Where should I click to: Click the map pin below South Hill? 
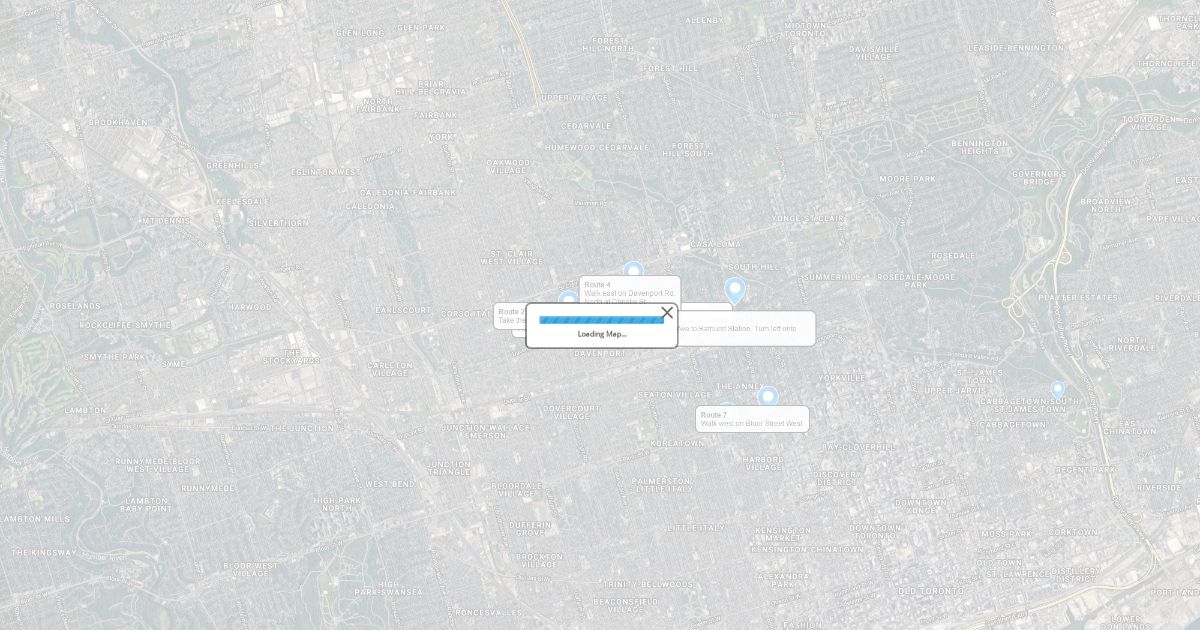point(735,290)
